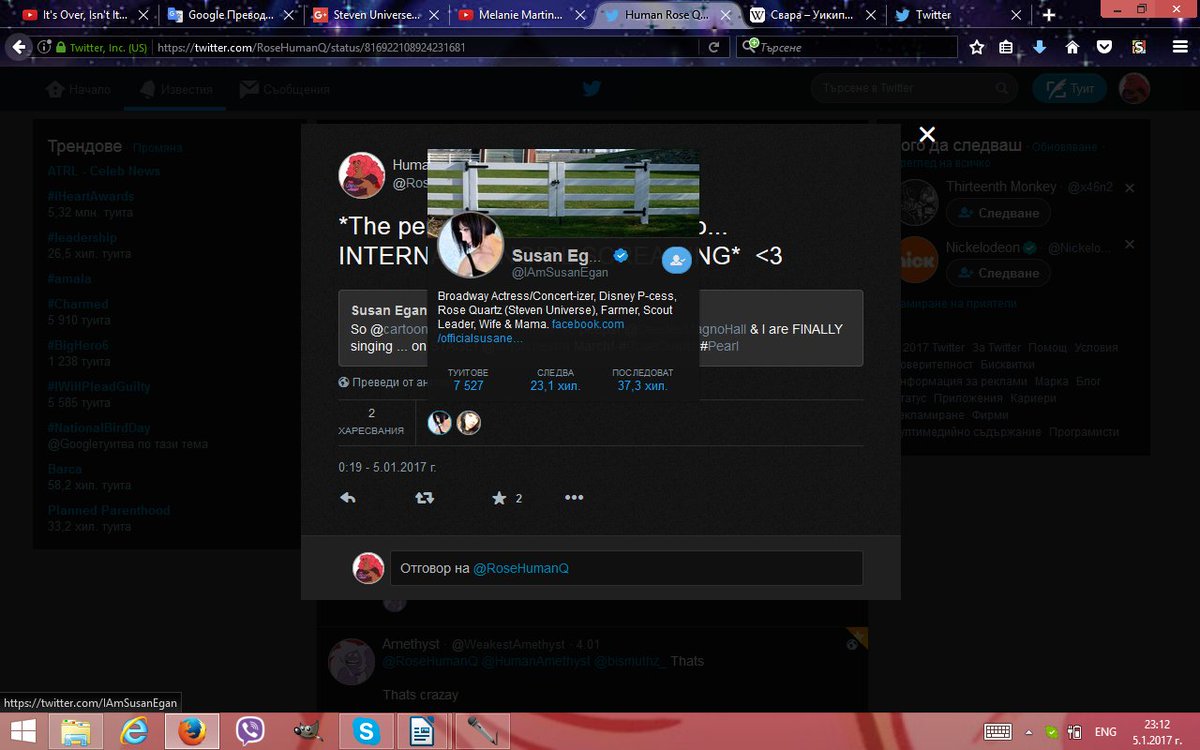1200x750 pixels.
Task: Switch to the Google Преводач tab
Action: pos(229,15)
